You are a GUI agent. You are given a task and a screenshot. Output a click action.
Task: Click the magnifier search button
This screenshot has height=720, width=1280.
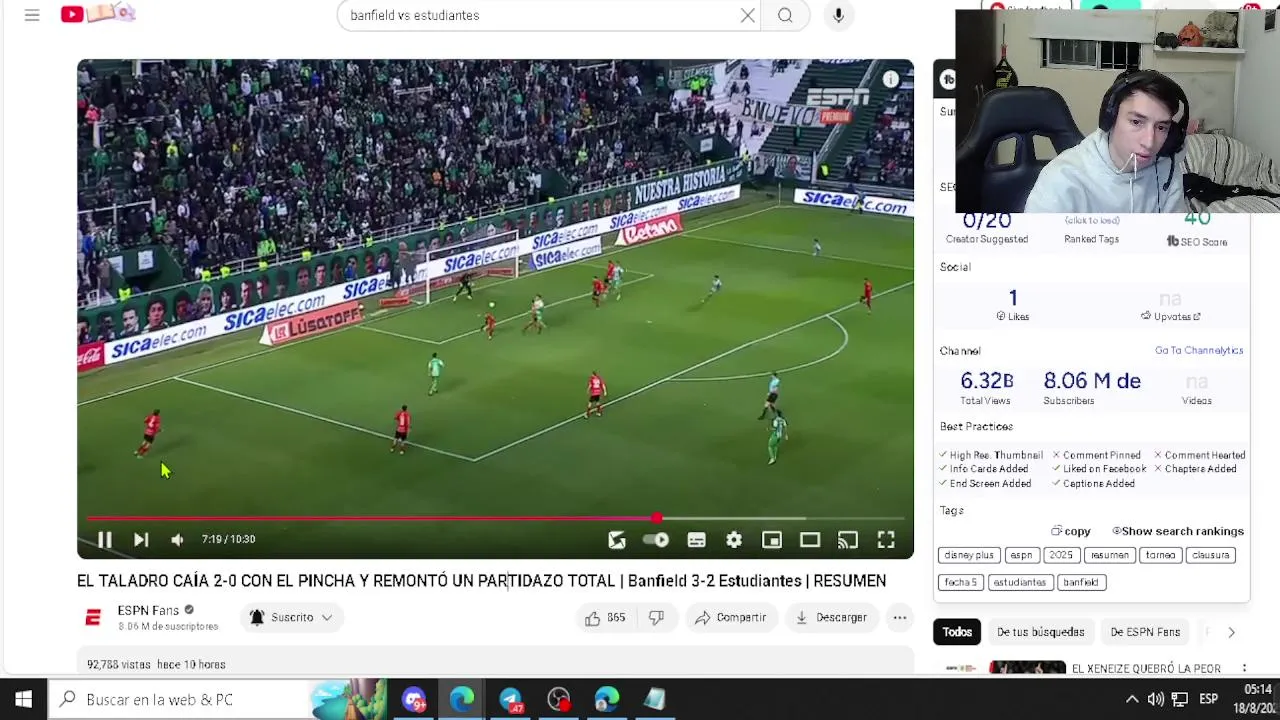point(785,15)
